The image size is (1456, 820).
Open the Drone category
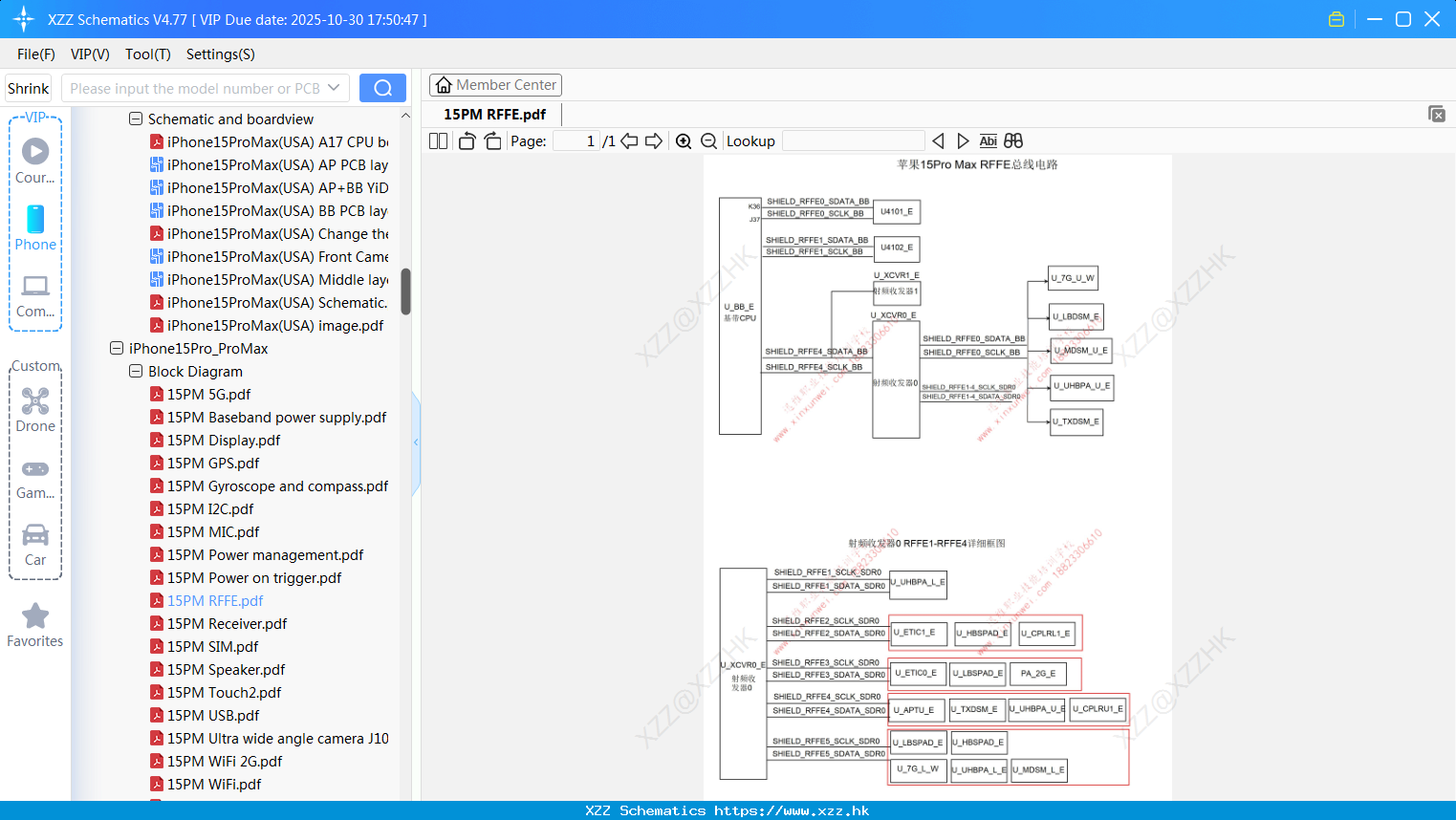pos(35,410)
